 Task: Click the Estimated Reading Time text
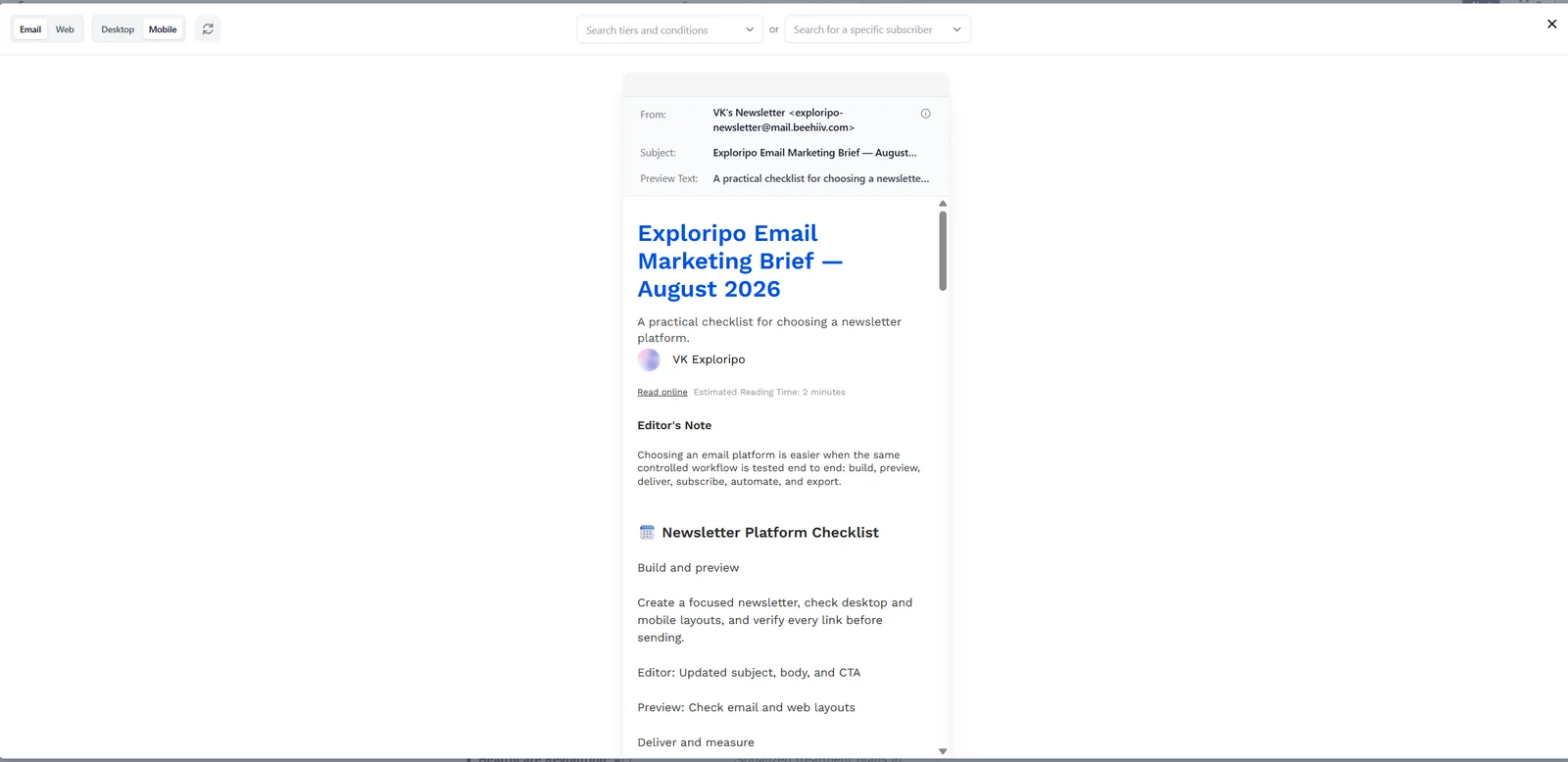click(769, 392)
